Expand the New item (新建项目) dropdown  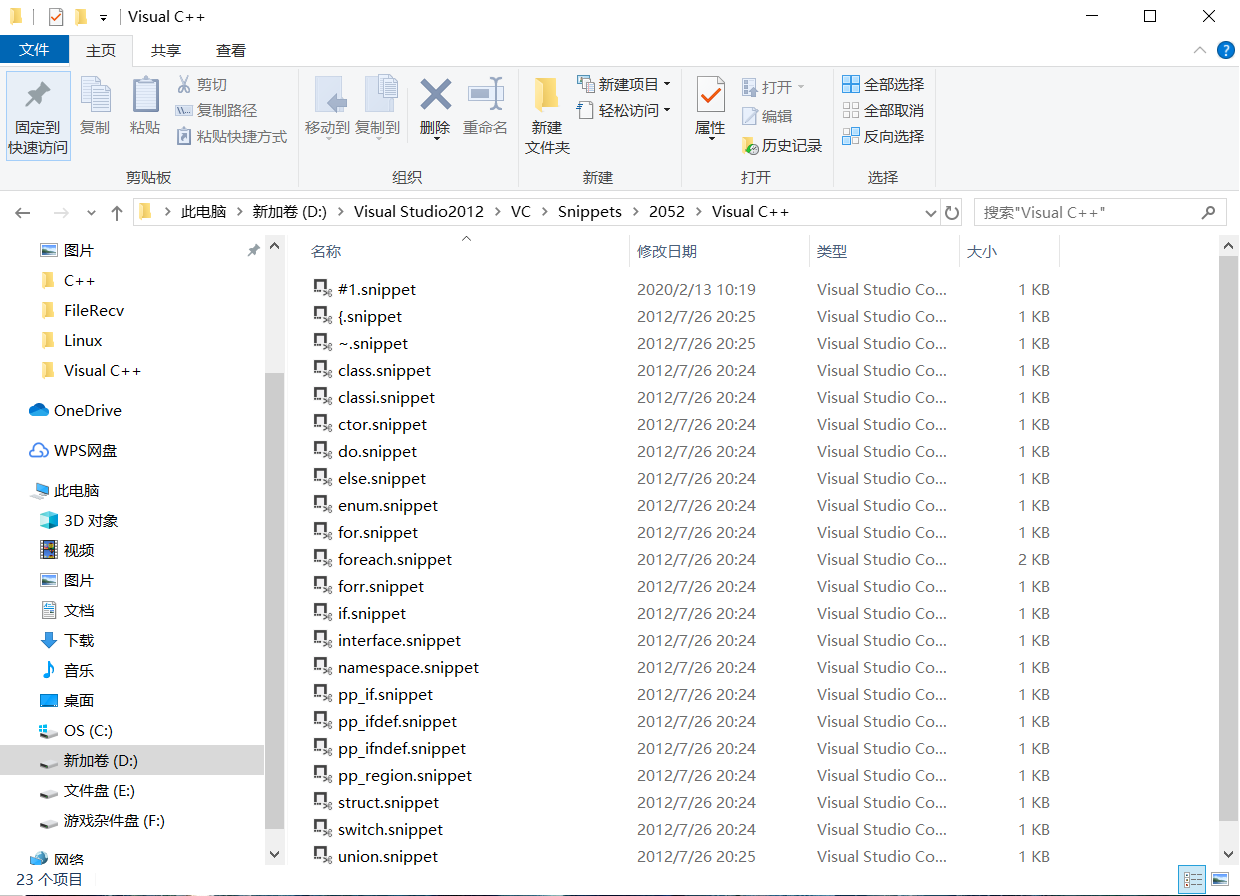coord(667,84)
